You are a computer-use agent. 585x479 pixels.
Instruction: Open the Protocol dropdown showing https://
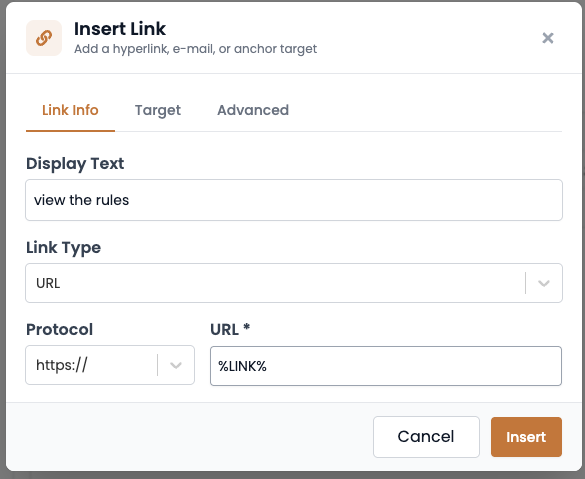110,365
